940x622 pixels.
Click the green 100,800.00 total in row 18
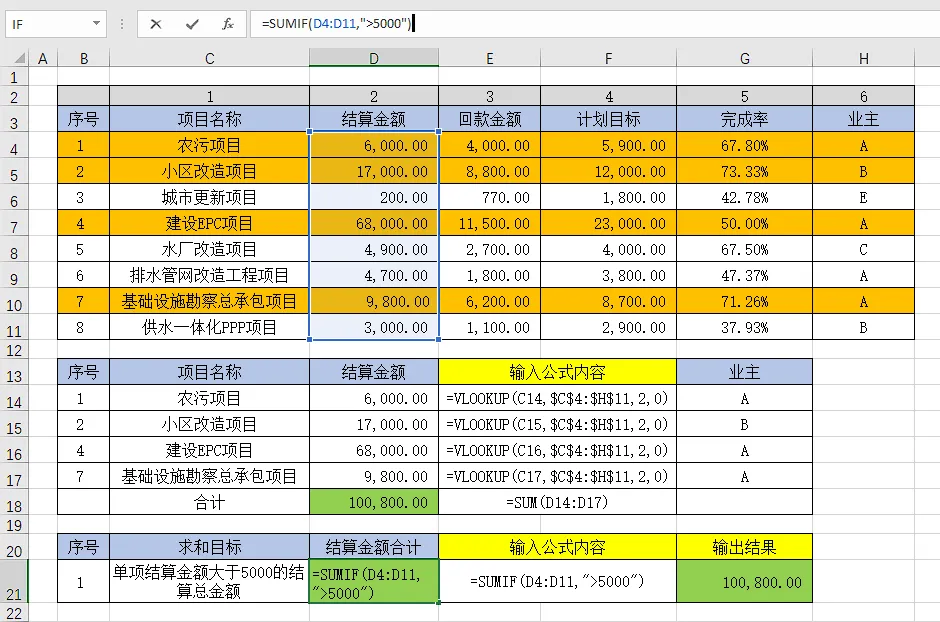374,502
